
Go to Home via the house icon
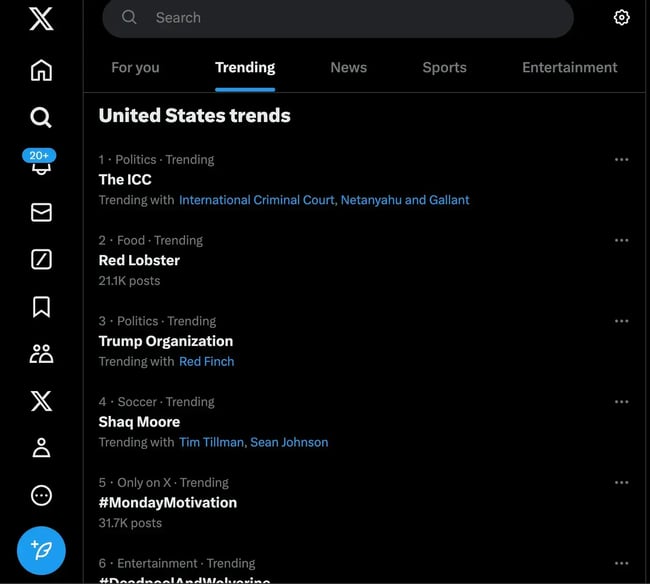click(41, 70)
